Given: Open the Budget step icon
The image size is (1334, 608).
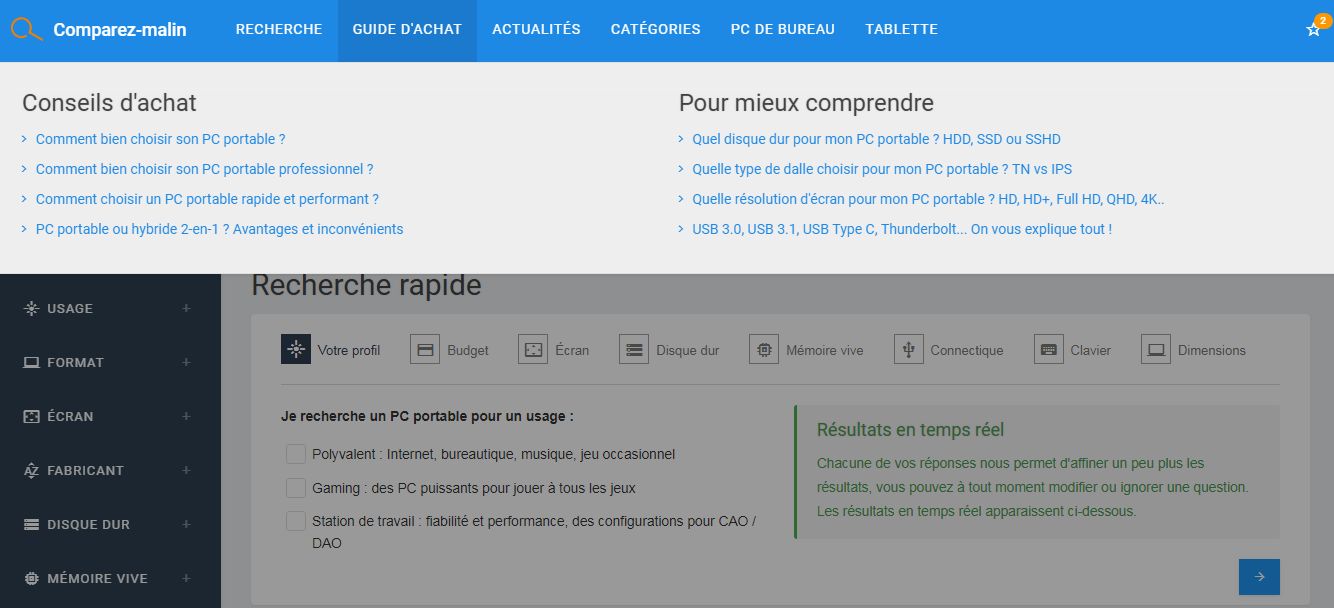Looking at the screenshot, I should [x=425, y=349].
